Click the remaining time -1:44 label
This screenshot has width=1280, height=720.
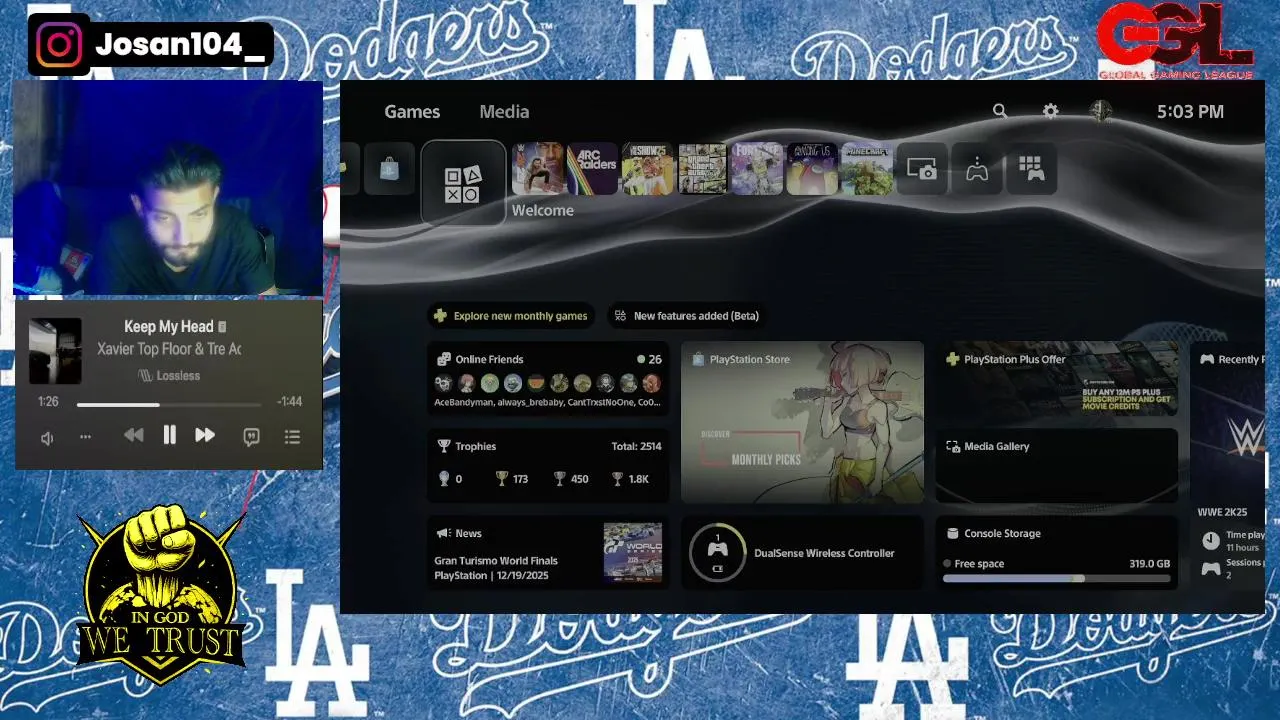290,401
